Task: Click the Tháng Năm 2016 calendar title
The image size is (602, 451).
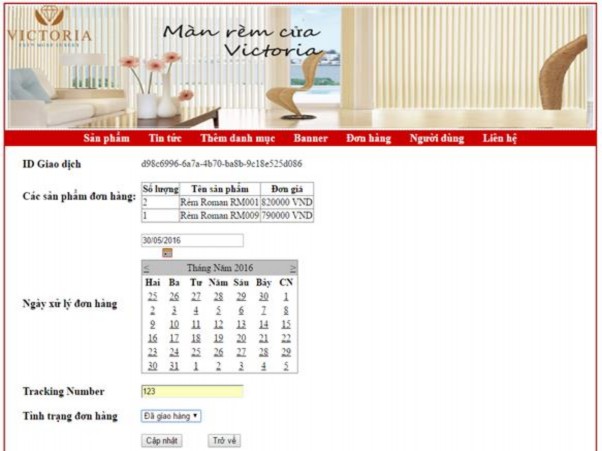Action: coord(220,268)
